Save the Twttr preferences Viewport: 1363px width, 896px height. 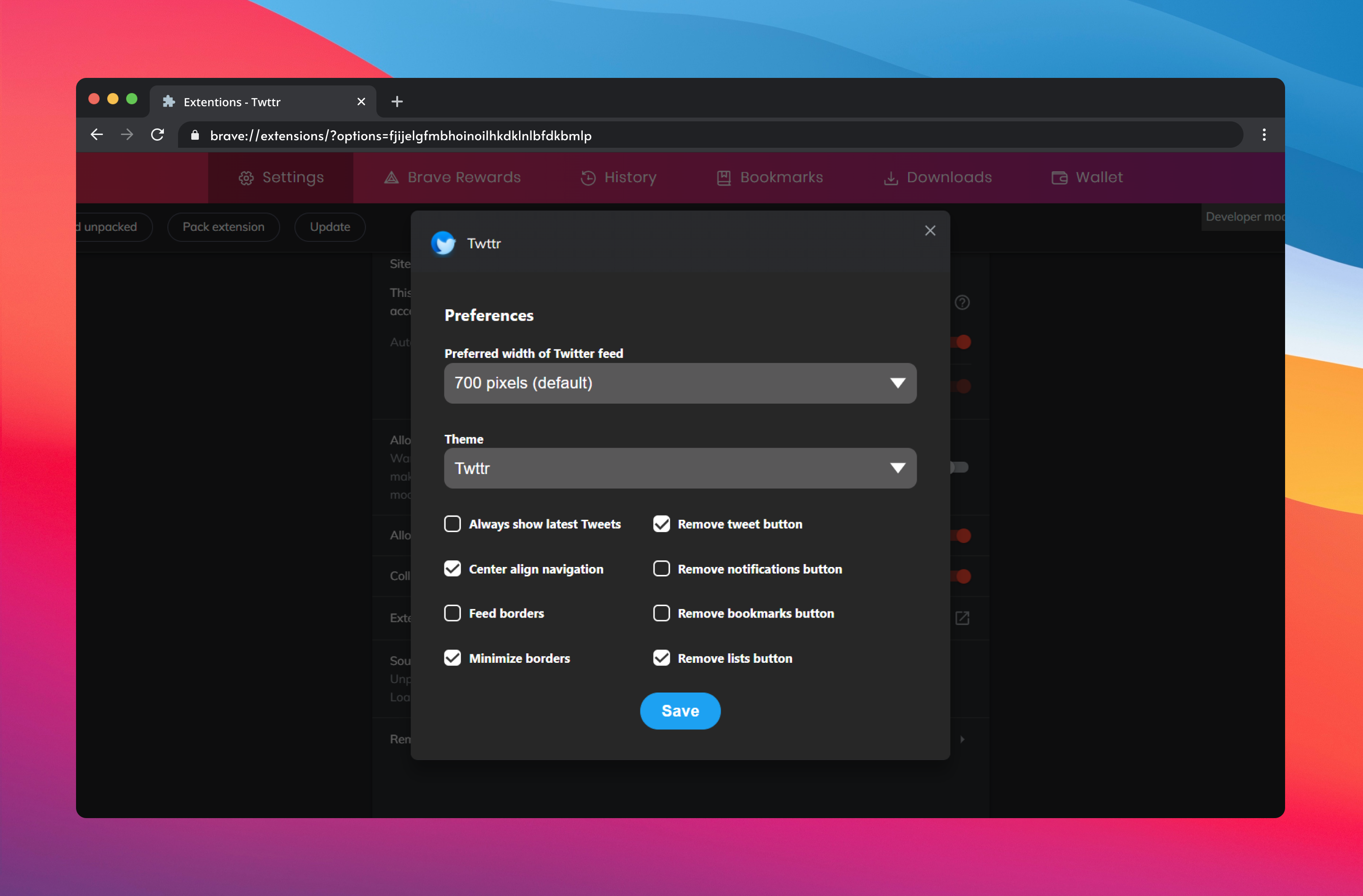click(680, 711)
